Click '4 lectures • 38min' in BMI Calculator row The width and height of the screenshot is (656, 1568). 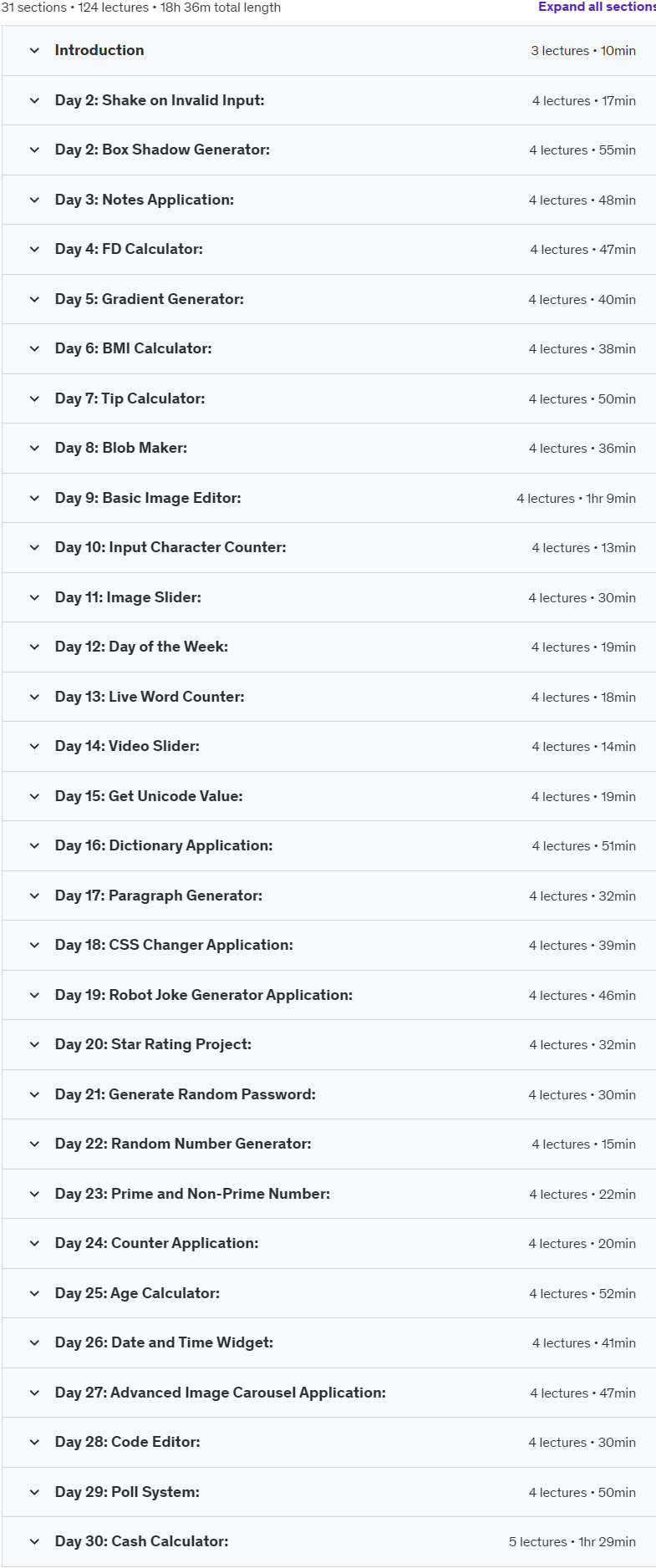(x=582, y=349)
